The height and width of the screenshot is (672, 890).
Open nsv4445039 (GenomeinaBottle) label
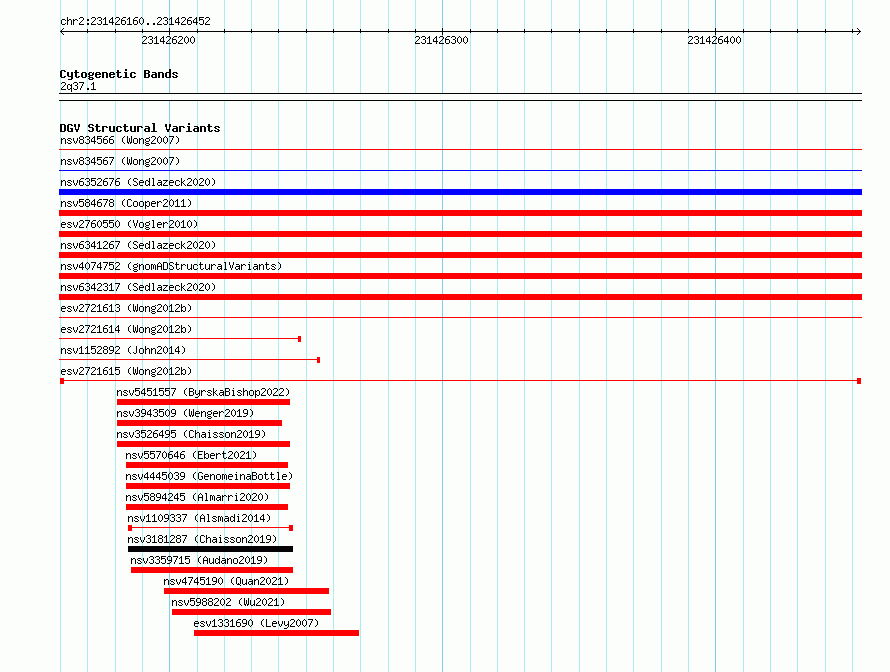(209, 476)
